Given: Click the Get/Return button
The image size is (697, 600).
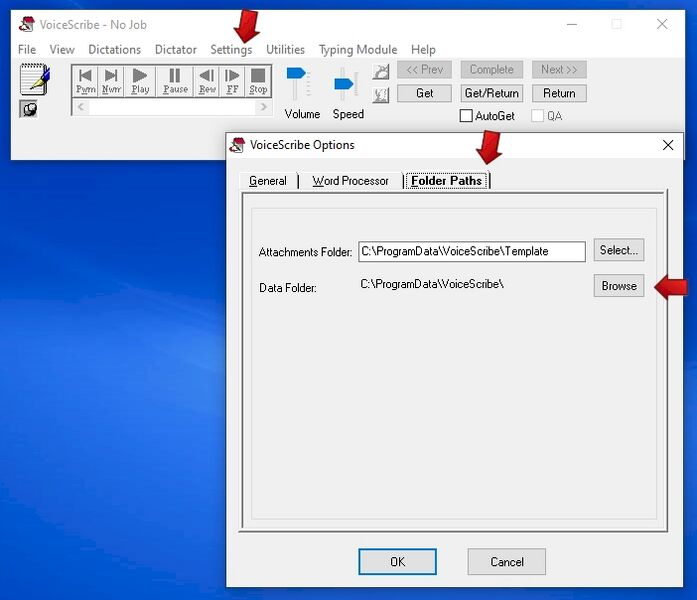Looking at the screenshot, I should click(x=492, y=93).
